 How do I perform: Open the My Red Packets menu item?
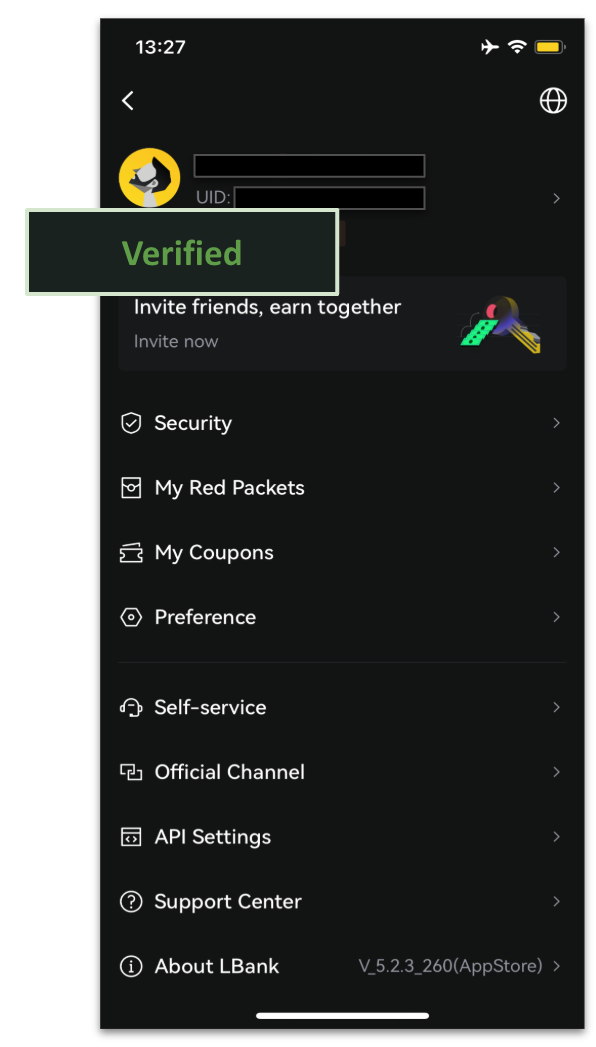point(342,487)
